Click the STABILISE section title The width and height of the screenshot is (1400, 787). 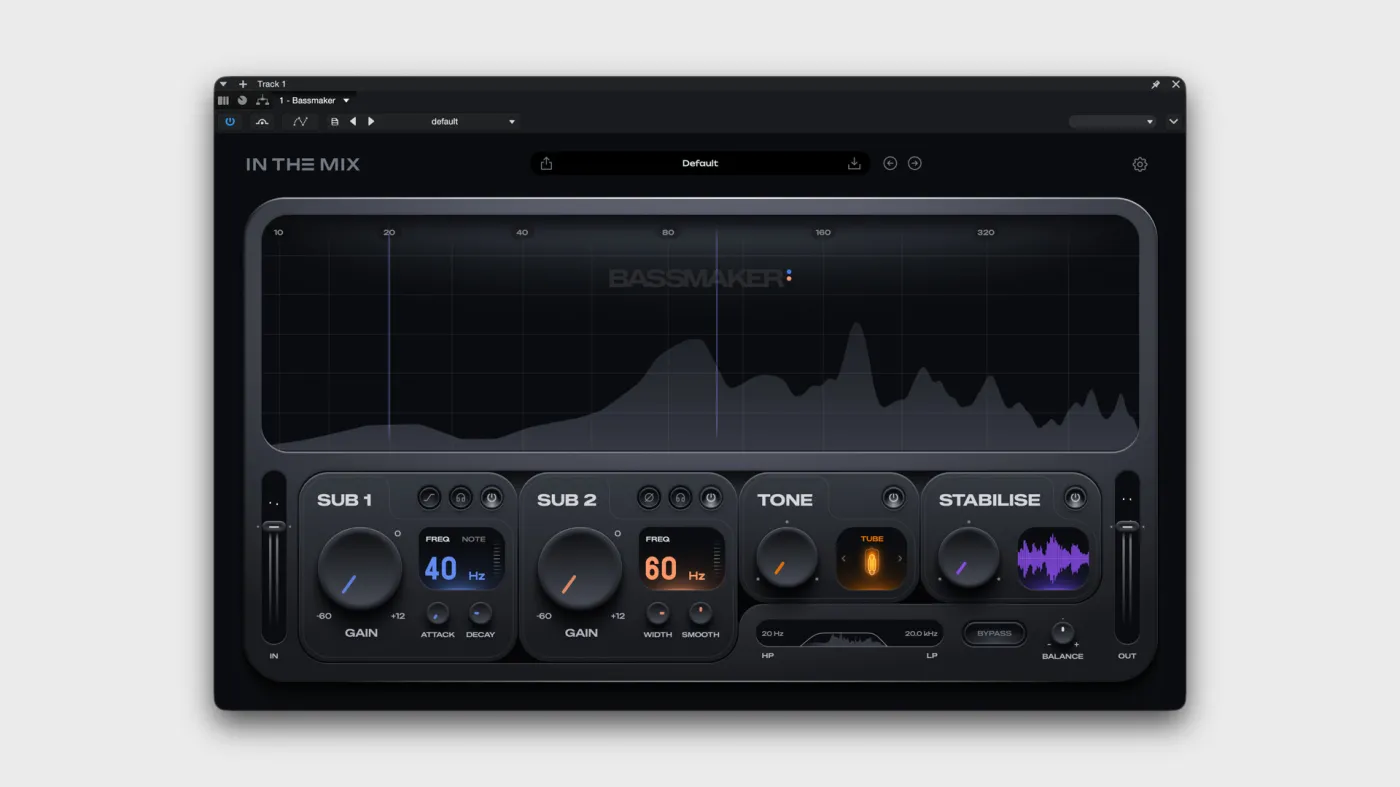point(989,500)
